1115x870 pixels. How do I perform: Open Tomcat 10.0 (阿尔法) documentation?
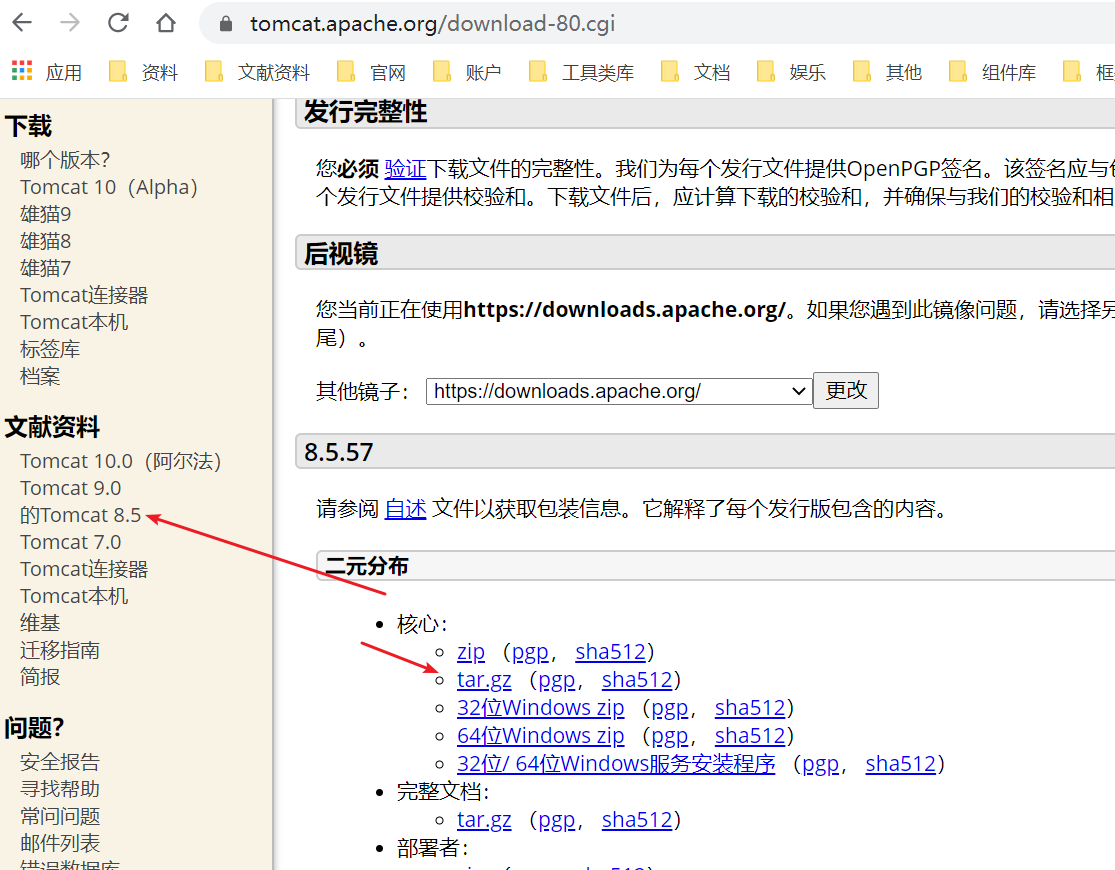[120, 461]
